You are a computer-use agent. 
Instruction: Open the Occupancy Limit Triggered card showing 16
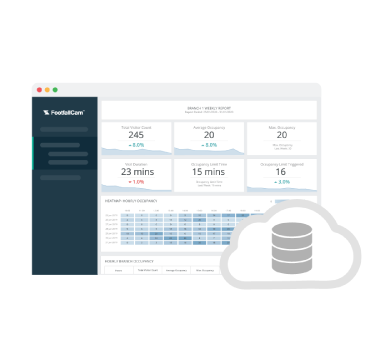(282, 175)
